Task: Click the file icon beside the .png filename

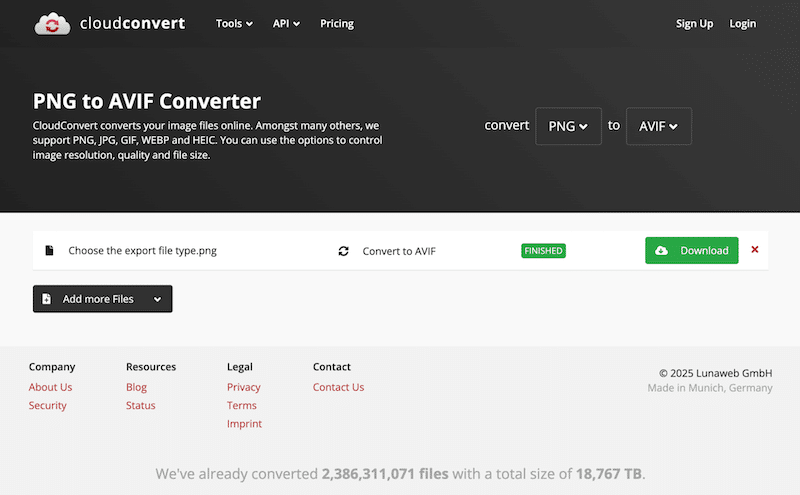Action: [49, 251]
